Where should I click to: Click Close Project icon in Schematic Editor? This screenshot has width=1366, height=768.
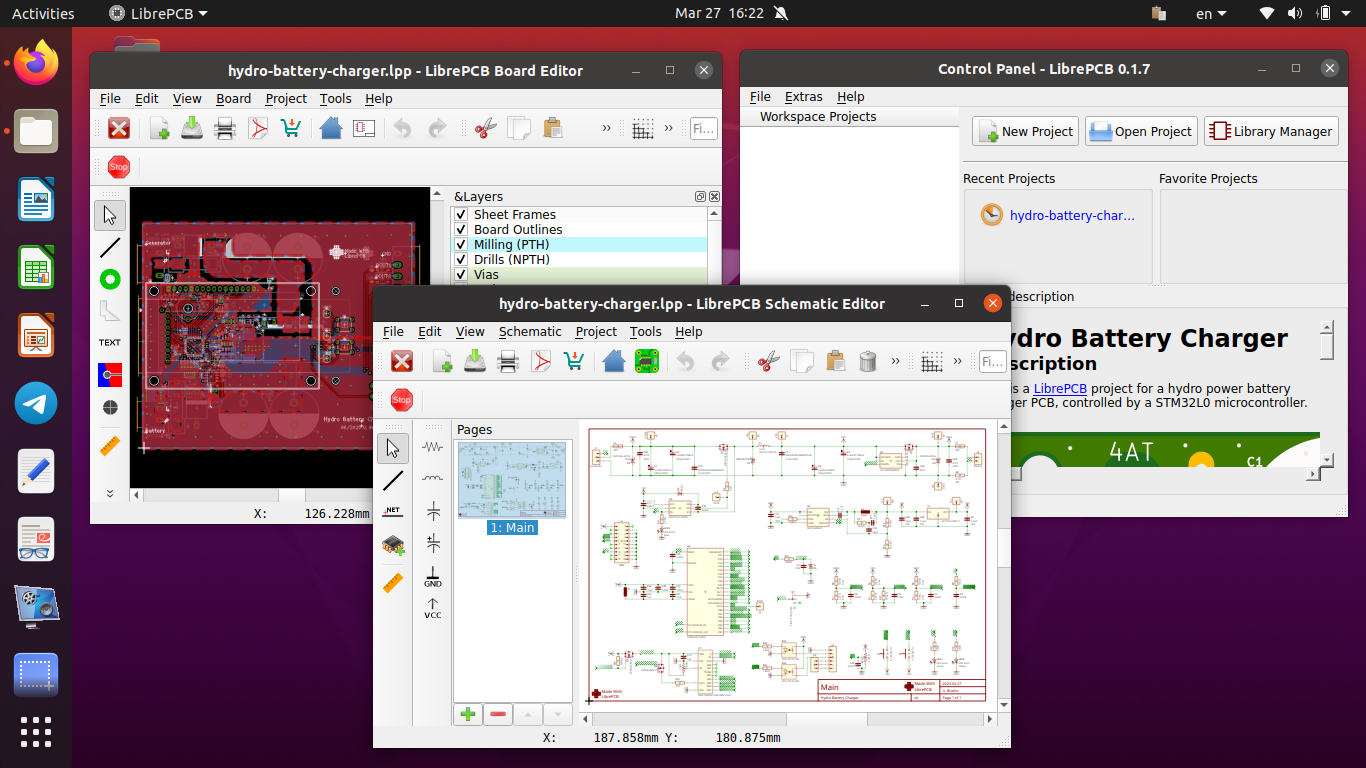[402, 361]
